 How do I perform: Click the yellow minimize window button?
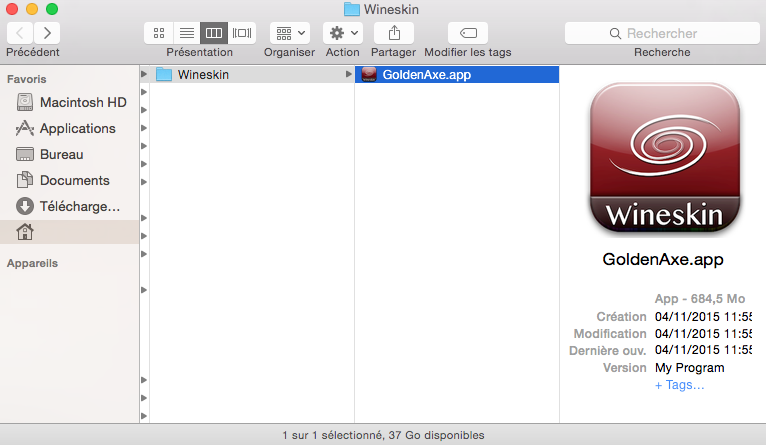click(32, 9)
